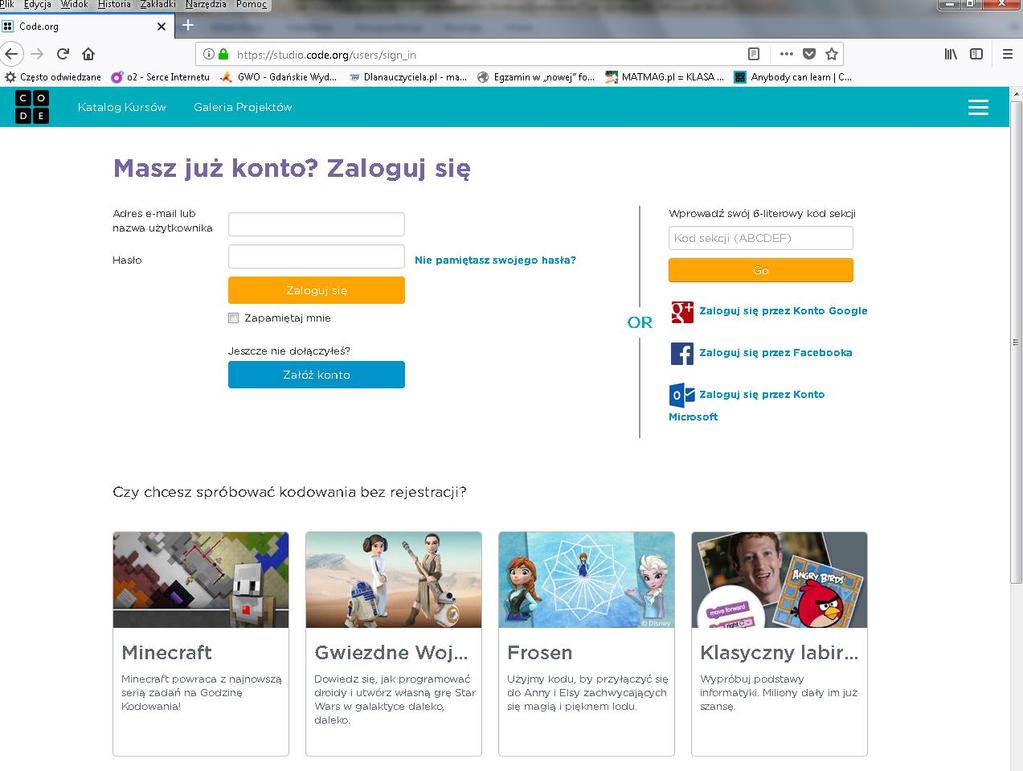Click Zaloguj się przez Facebooka link
The height and width of the screenshot is (771, 1023).
pyautogui.click(x=776, y=353)
